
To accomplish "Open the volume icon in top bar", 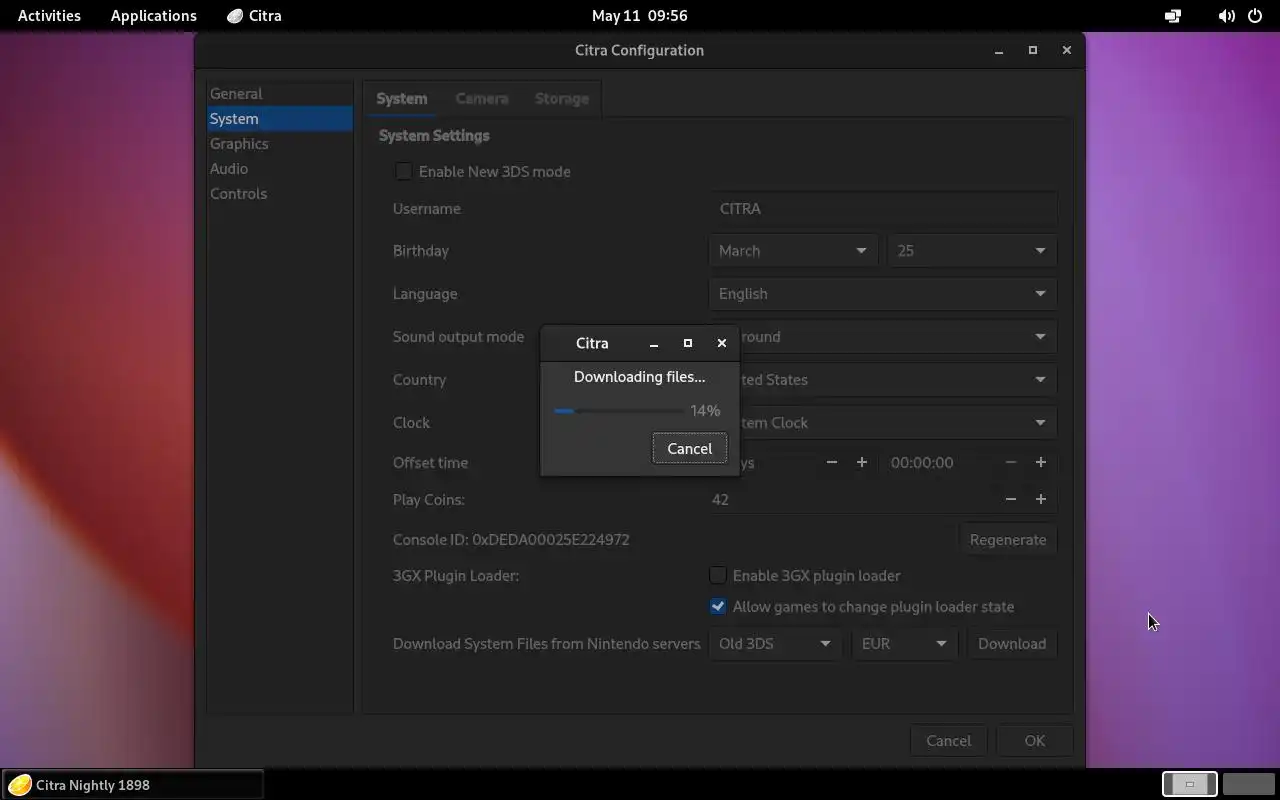I will 1226,16.
